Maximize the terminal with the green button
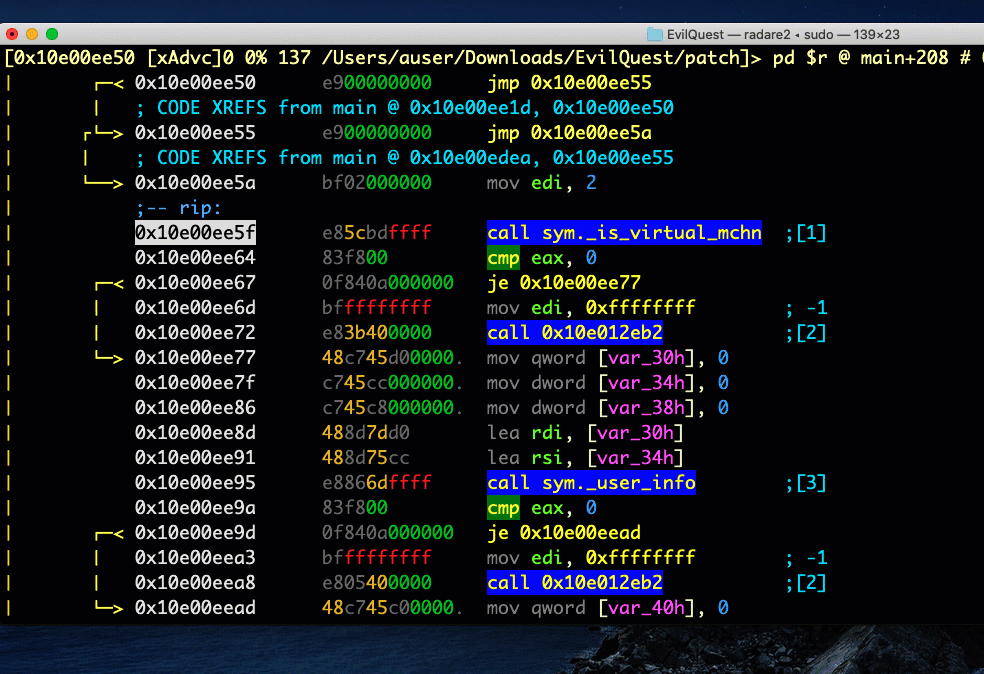Screen dimensions: 984x674 pos(52,34)
